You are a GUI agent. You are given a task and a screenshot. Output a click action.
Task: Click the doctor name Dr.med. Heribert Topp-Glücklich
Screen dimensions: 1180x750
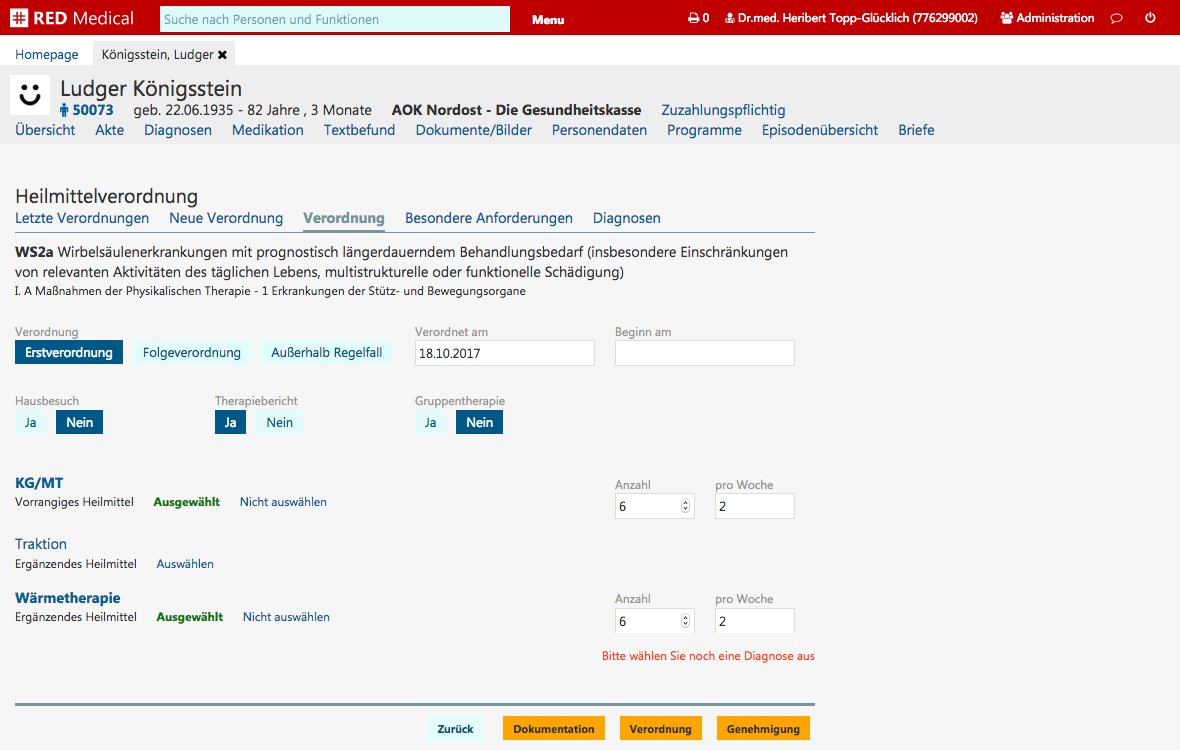click(x=858, y=18)
